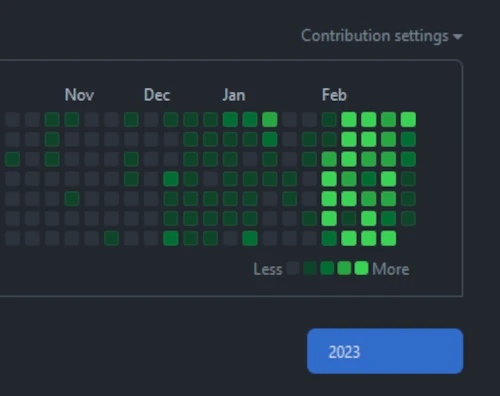Select the only green cell in the leftmost column
The image size is (500, 396).
click(x=13, y=159)
